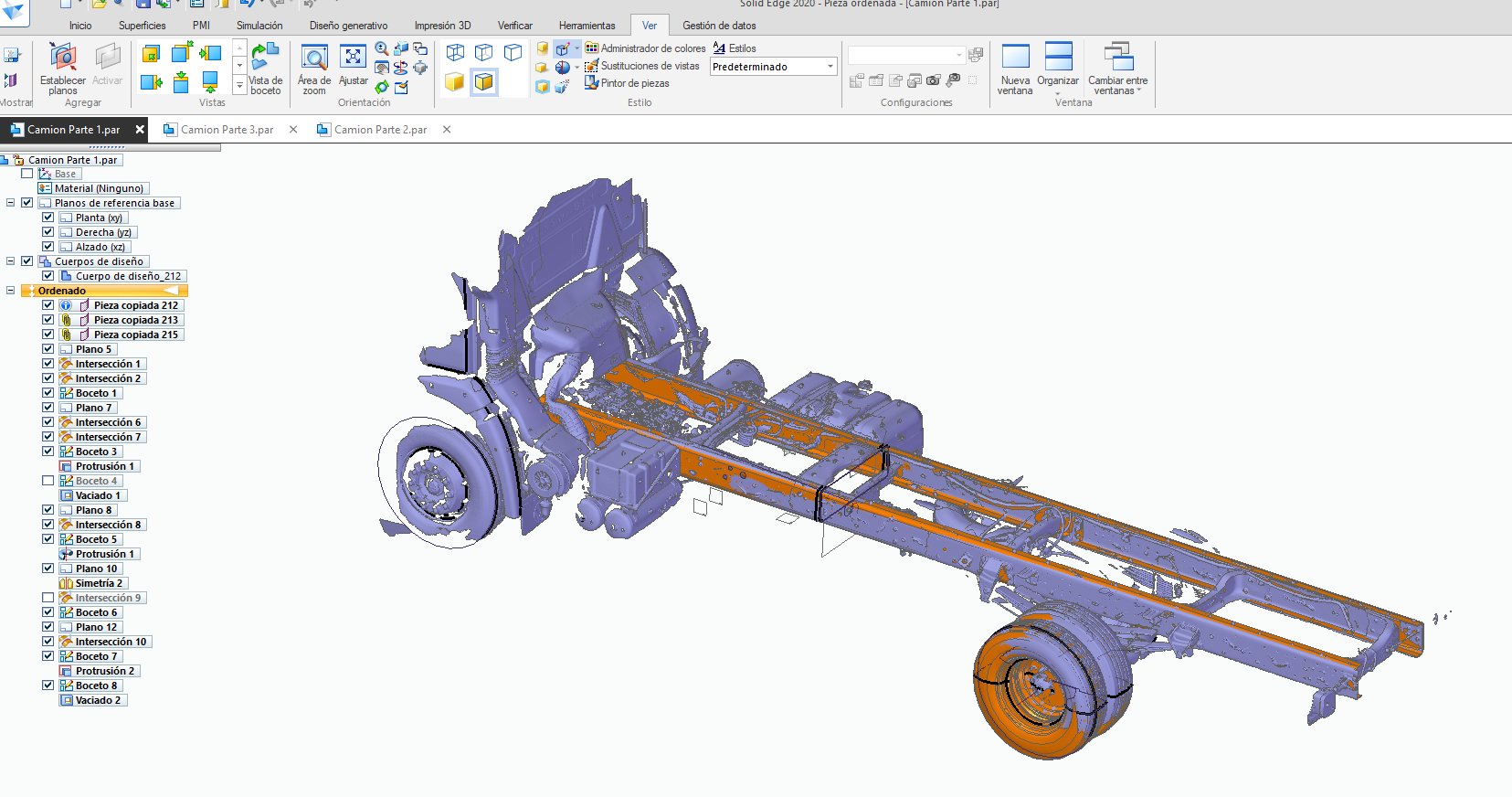The image size is (1512, 797).
Task: Select Protrusión 2 in the feature tree
Action: point(105,671)
